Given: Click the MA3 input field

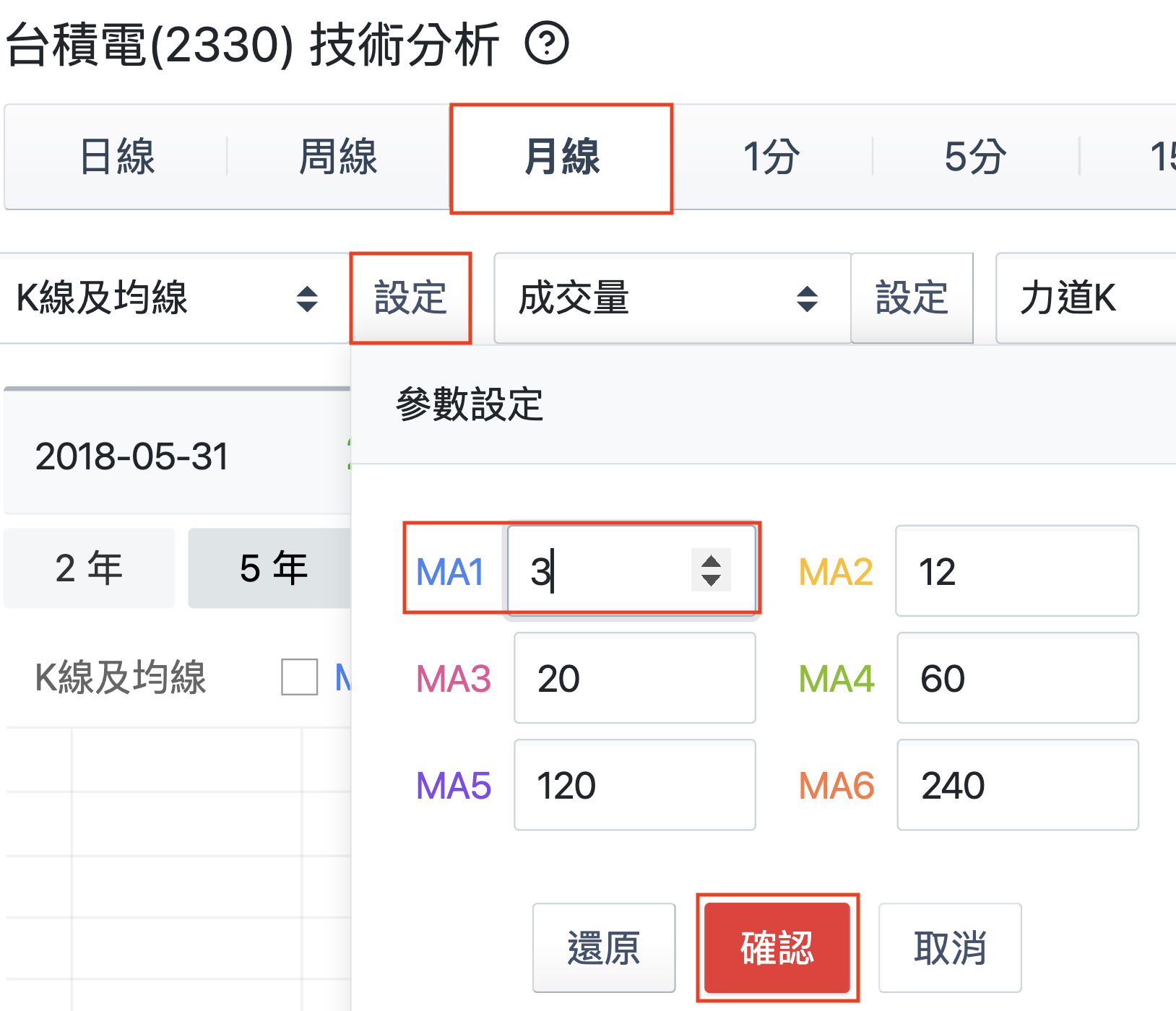Looking at the screenshot, I should (x=634, y=678).
